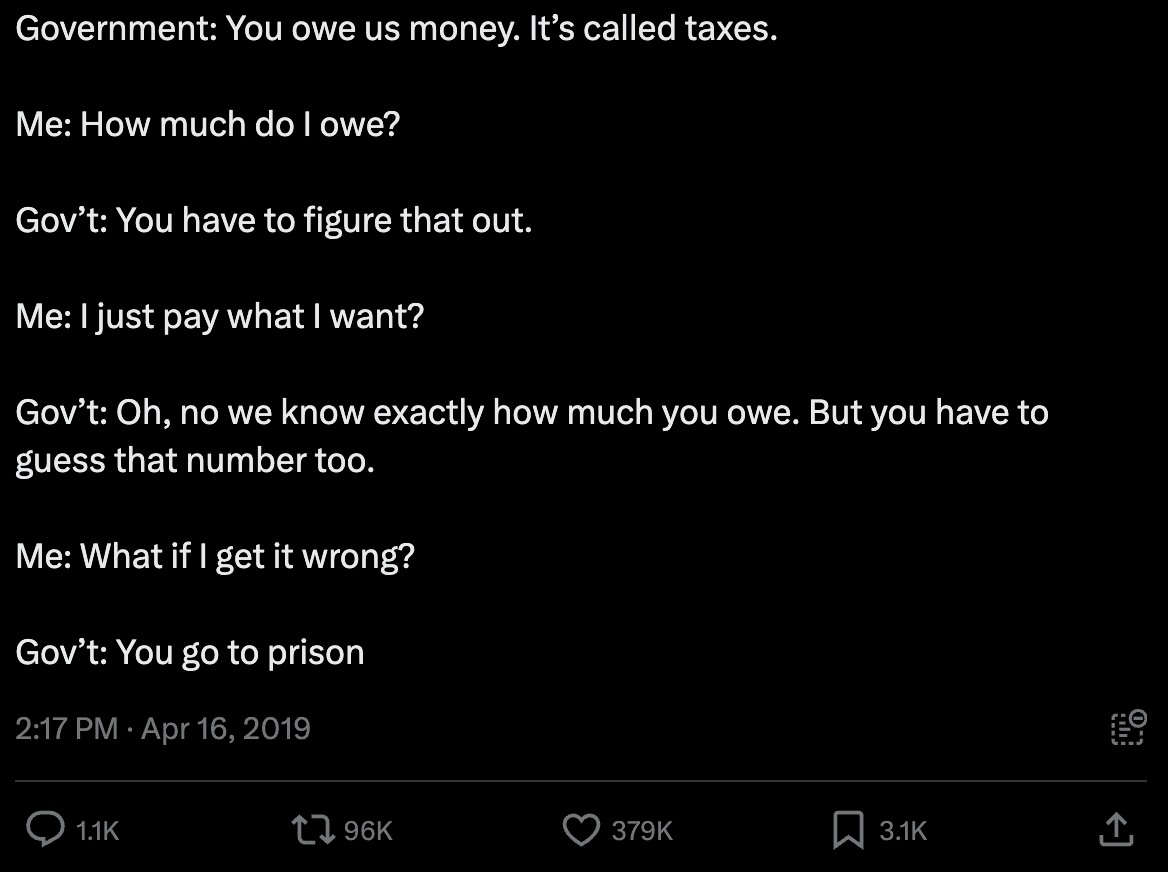Open the 2:17 PM timestamp link
Viewport: 1168px width, 872px height.
coord(66,728)
